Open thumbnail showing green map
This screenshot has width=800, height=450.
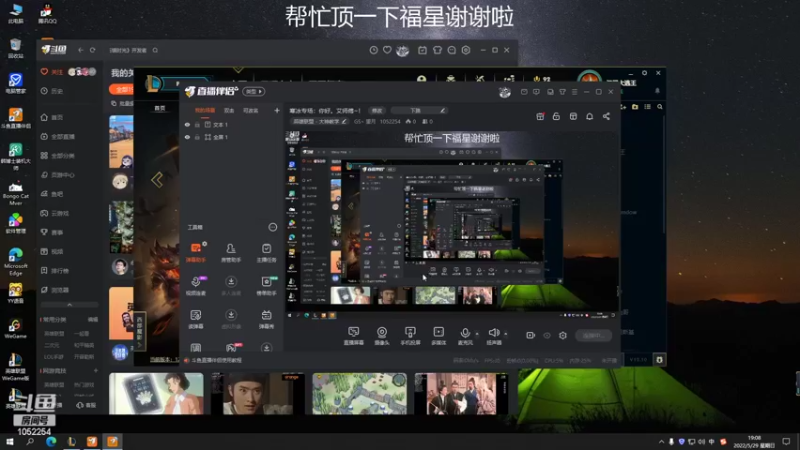click(360, 393)
